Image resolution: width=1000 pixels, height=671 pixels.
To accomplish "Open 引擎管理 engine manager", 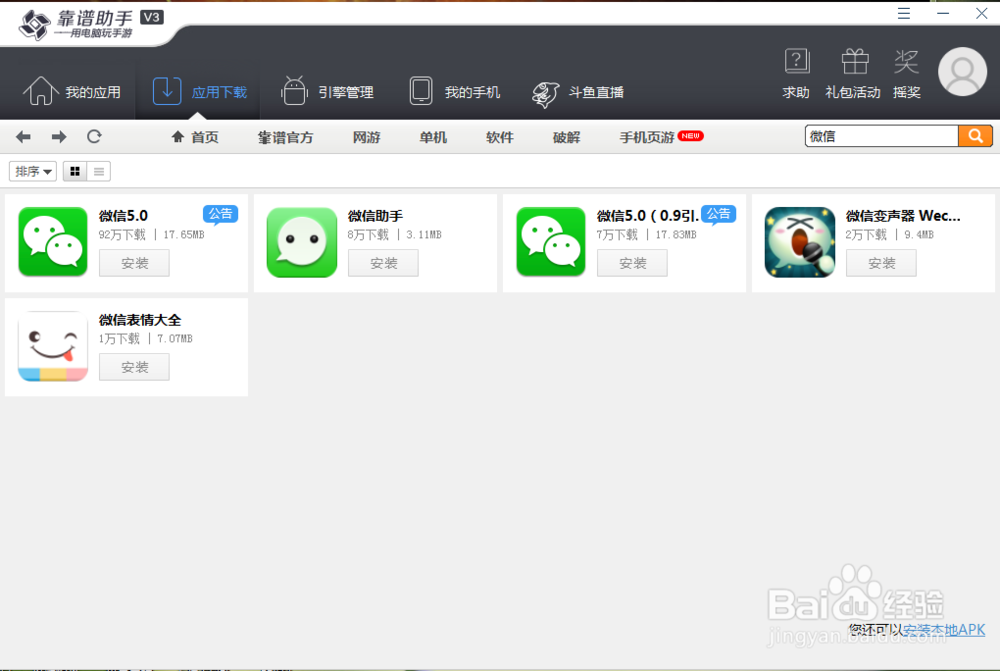I will click(327, 92).
